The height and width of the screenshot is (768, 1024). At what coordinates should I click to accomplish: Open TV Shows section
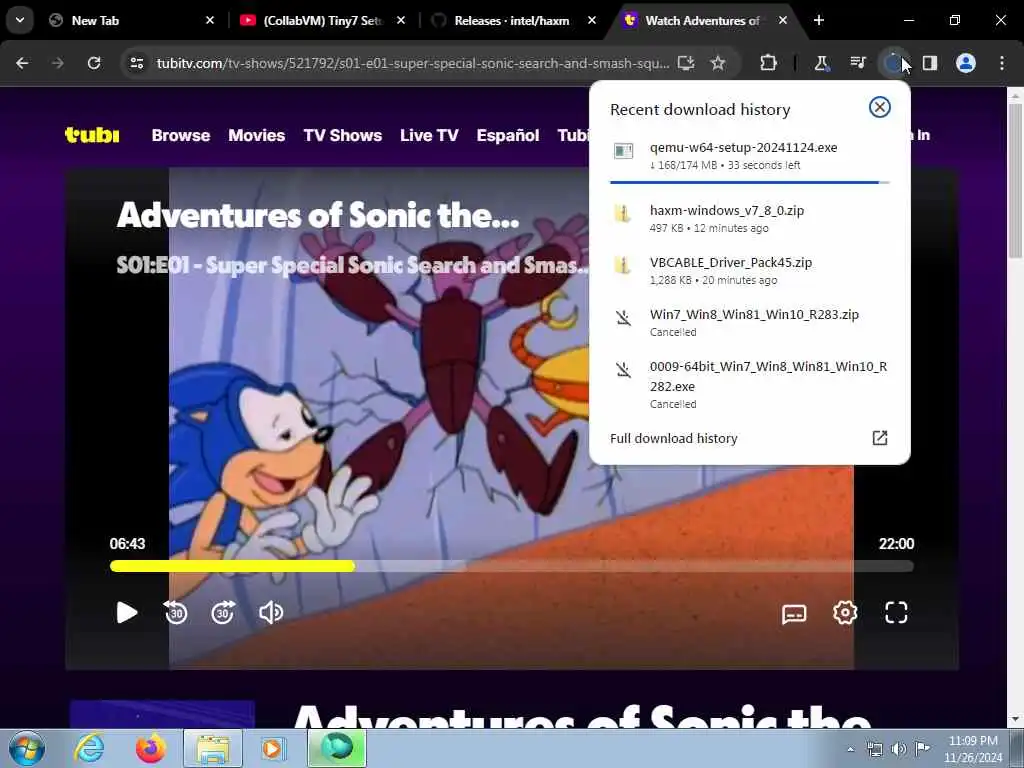pyautogui.click(x=343, y=135)
